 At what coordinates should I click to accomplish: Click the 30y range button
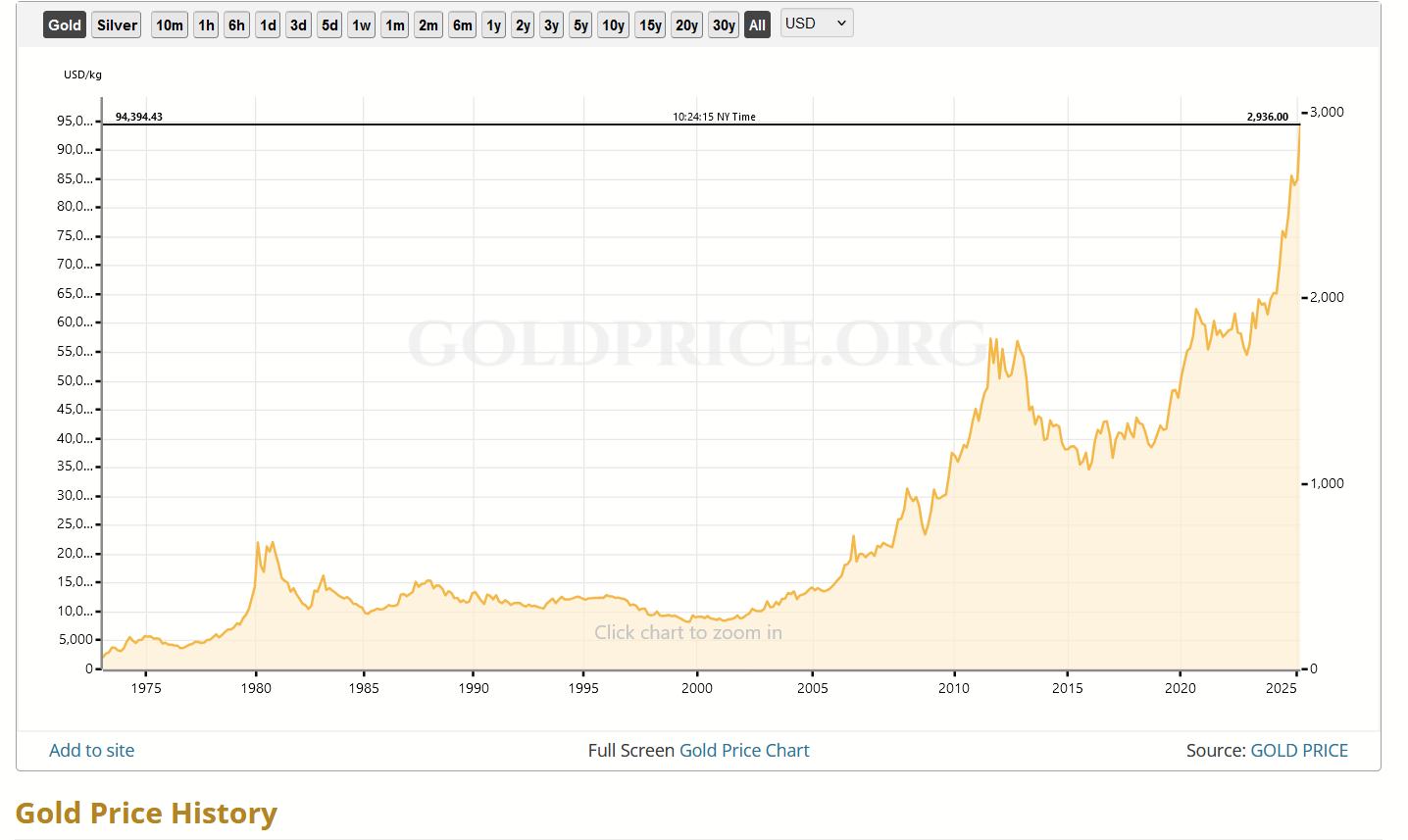pyautogui.click(x=724, y=25)
